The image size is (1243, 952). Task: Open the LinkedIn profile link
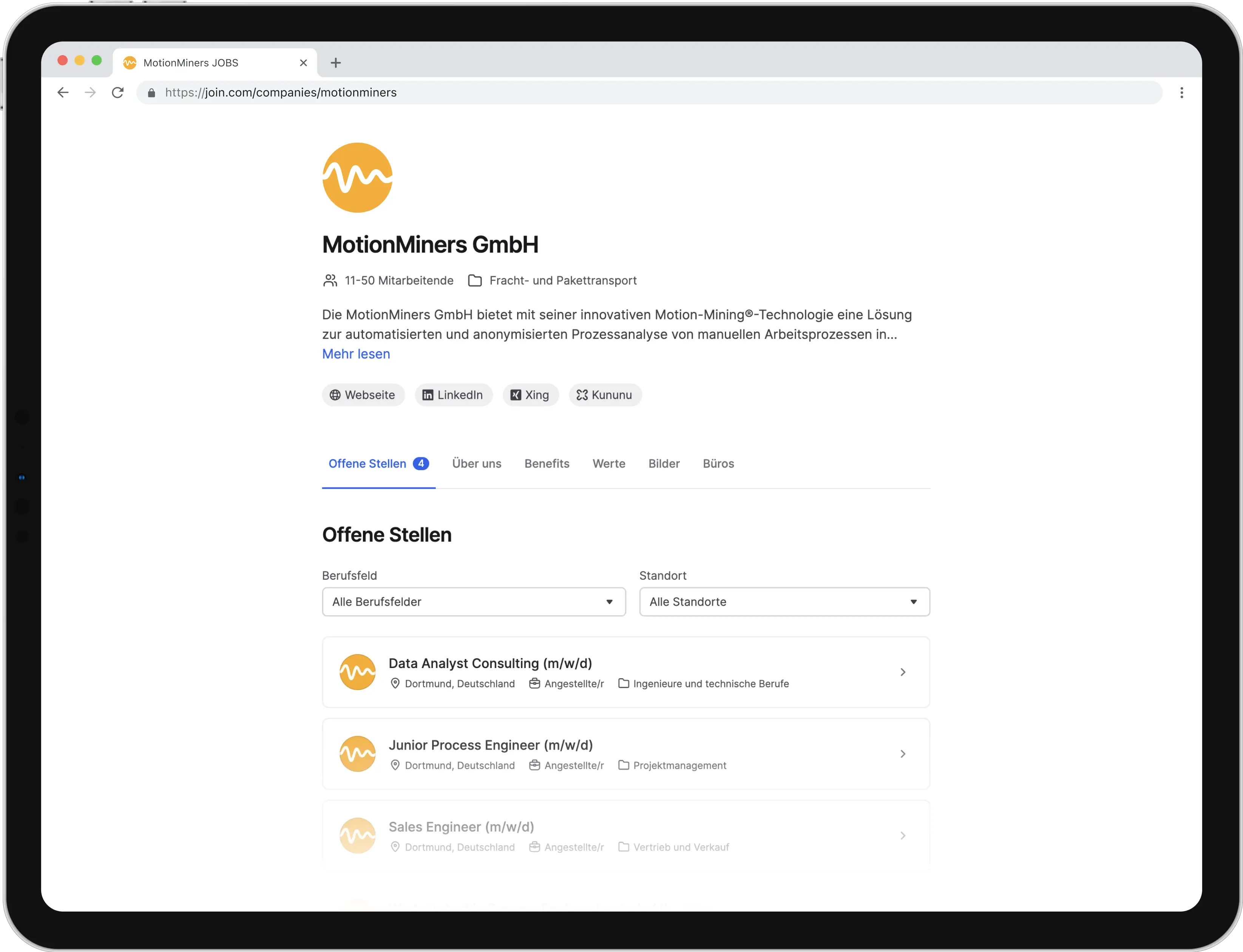pos(454,395)
